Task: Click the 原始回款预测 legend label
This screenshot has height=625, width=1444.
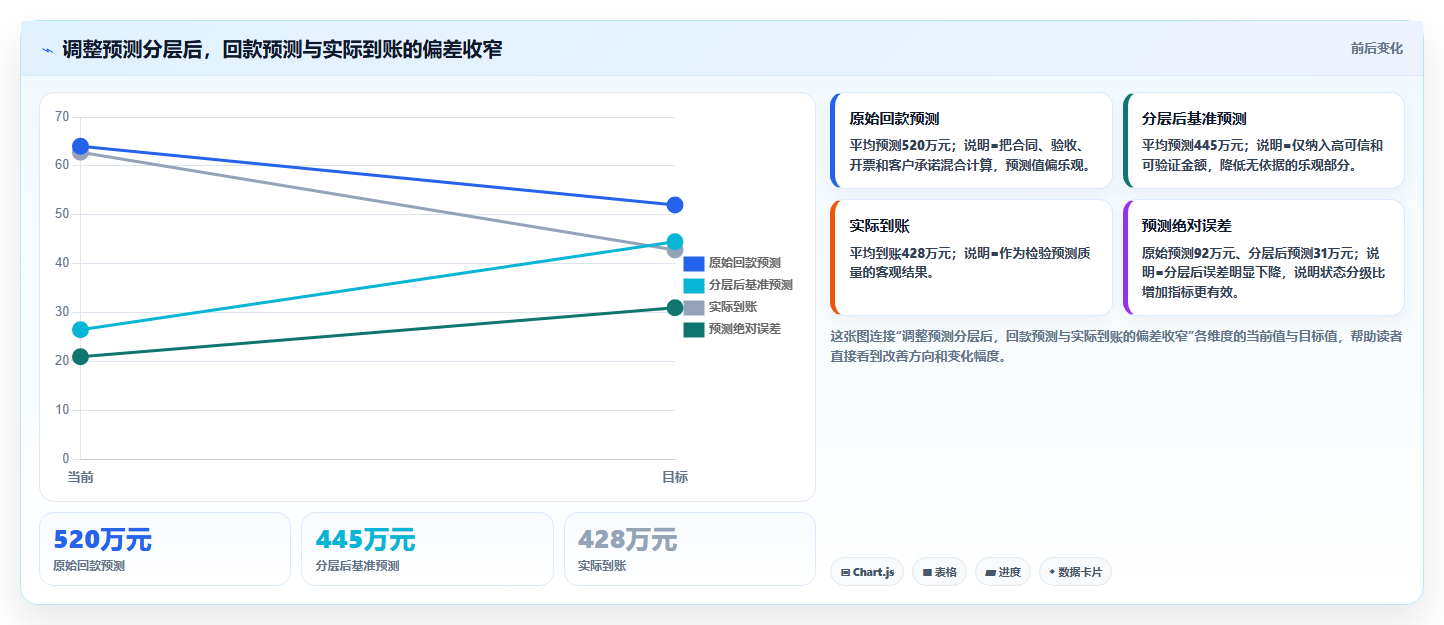Action: click(745, 264)
